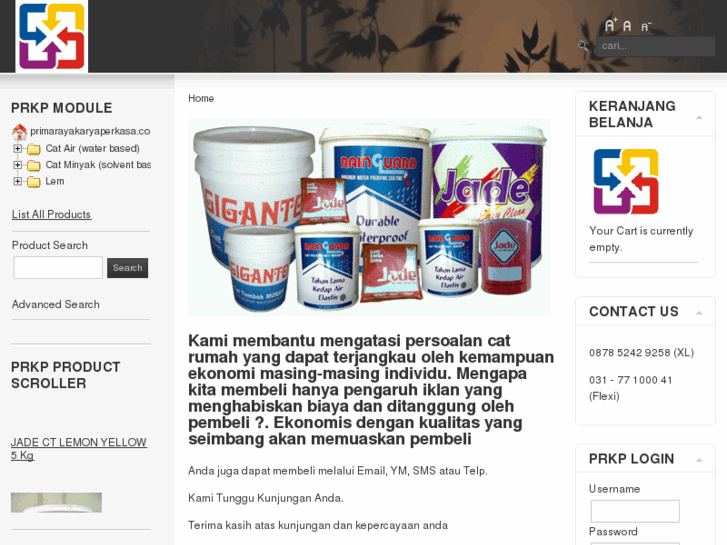The width and height of the screenshot is (727, 545).
Task: Reset font size with middle A icon
Action: pos(627,26)
